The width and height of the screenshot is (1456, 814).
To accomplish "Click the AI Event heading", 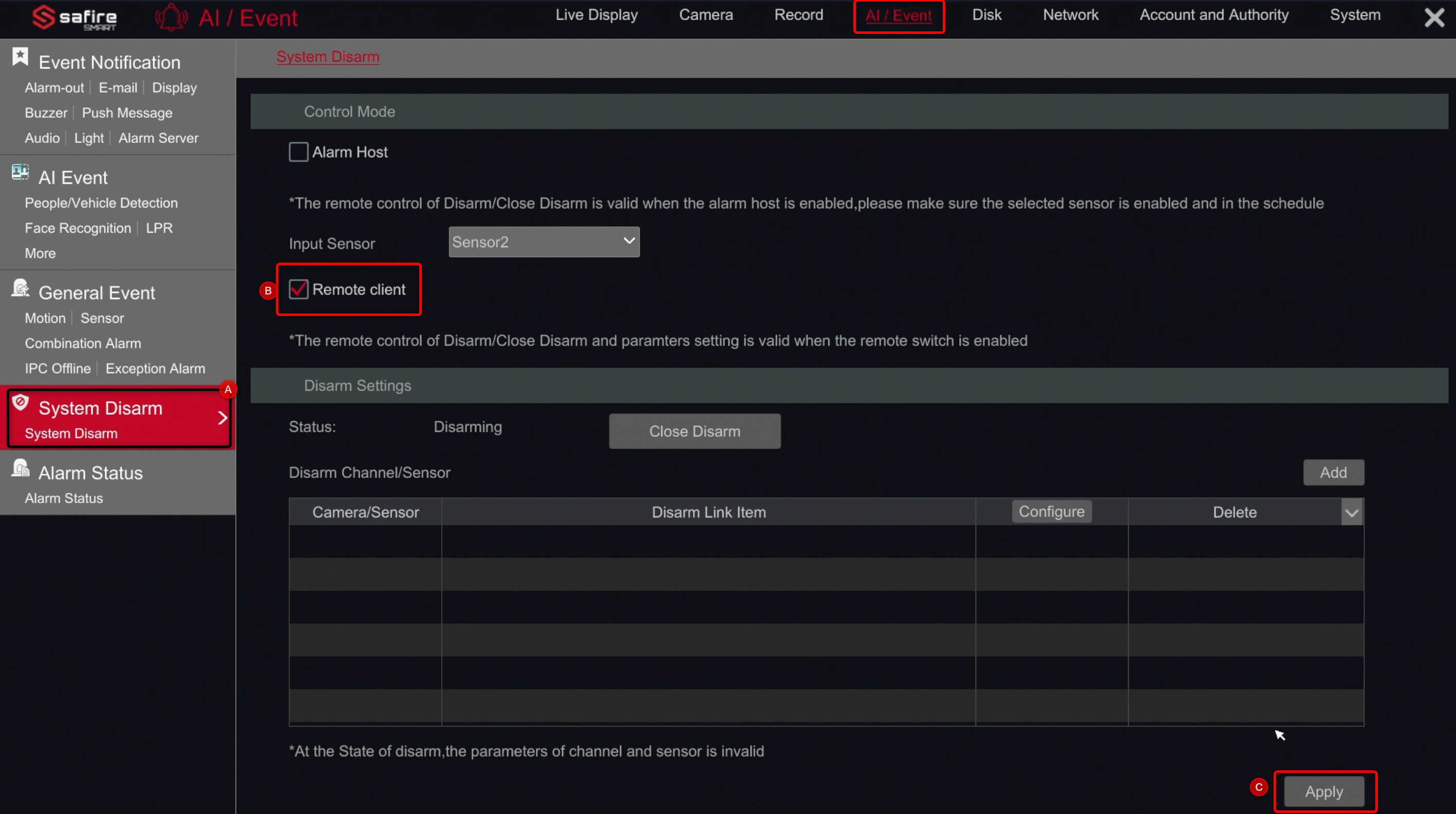I will click(x=73, y=177).
